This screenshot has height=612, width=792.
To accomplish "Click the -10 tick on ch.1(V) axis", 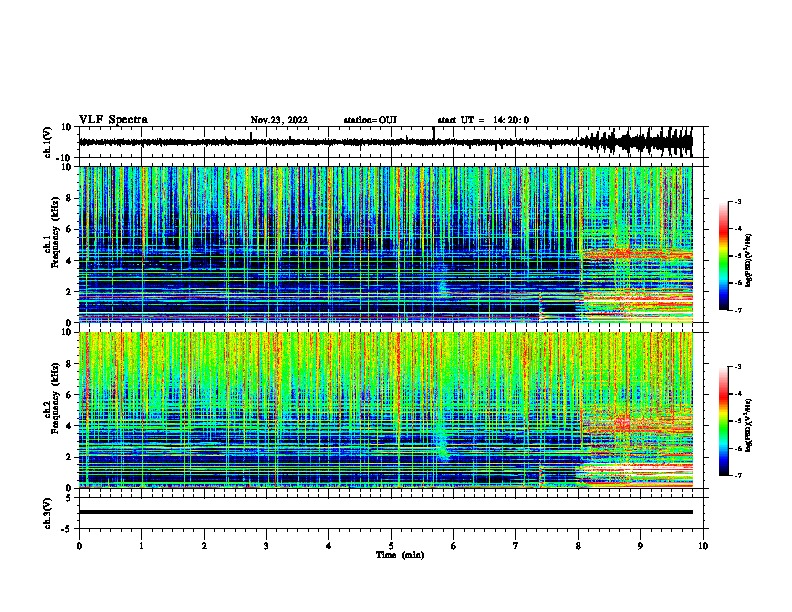I will coord(65,158).
